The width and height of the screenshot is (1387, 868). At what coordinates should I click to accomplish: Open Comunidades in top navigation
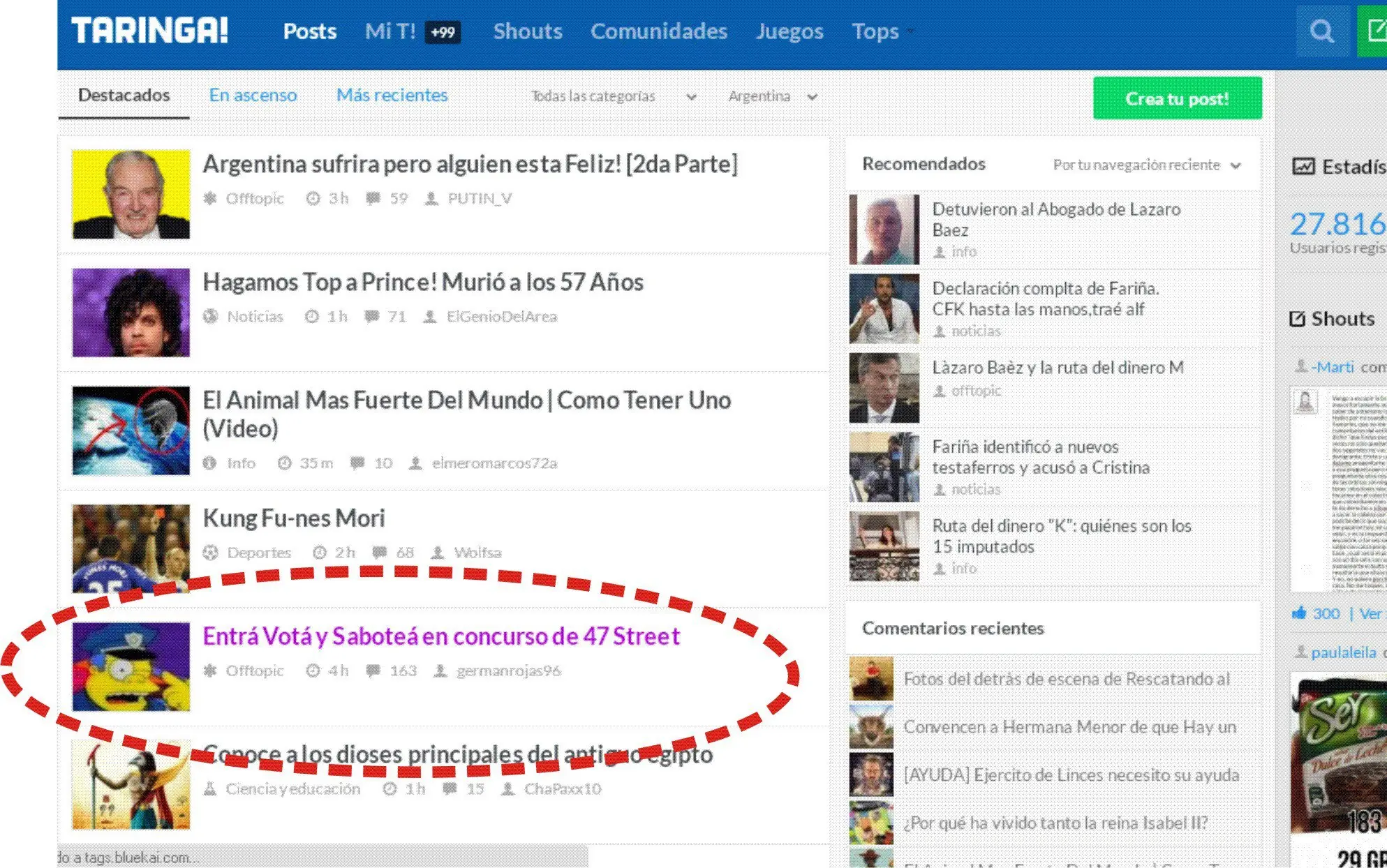(658, 31)
